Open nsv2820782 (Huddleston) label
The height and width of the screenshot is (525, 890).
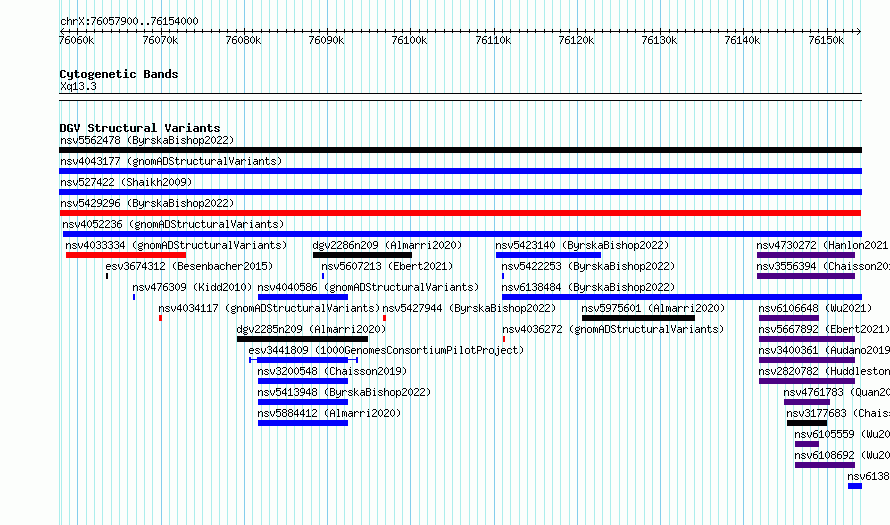coord(824,371)
